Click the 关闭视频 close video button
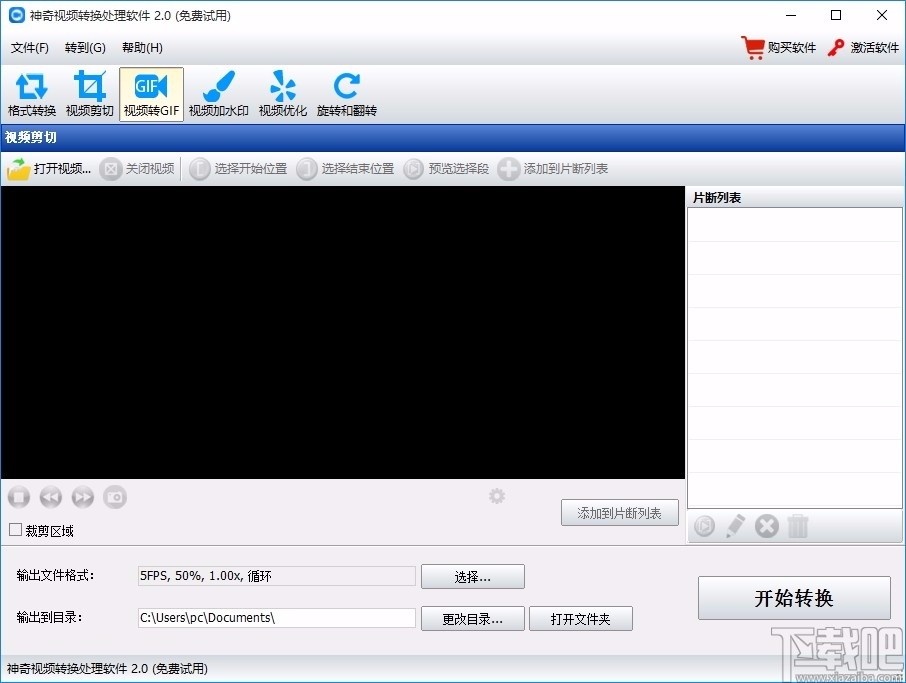Image resolution: width=906 pixels, height=683 pixels. 138,169
